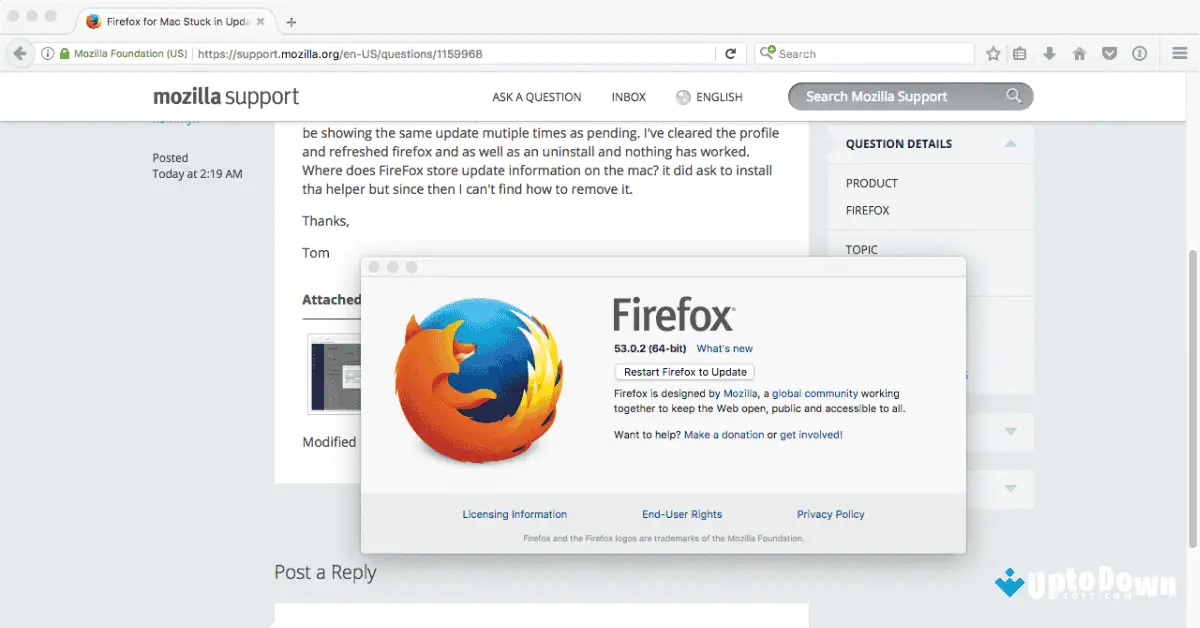1200x628 pixels.
Task: Collapse the Question Details section
Action: click(x=1013, y=143)
